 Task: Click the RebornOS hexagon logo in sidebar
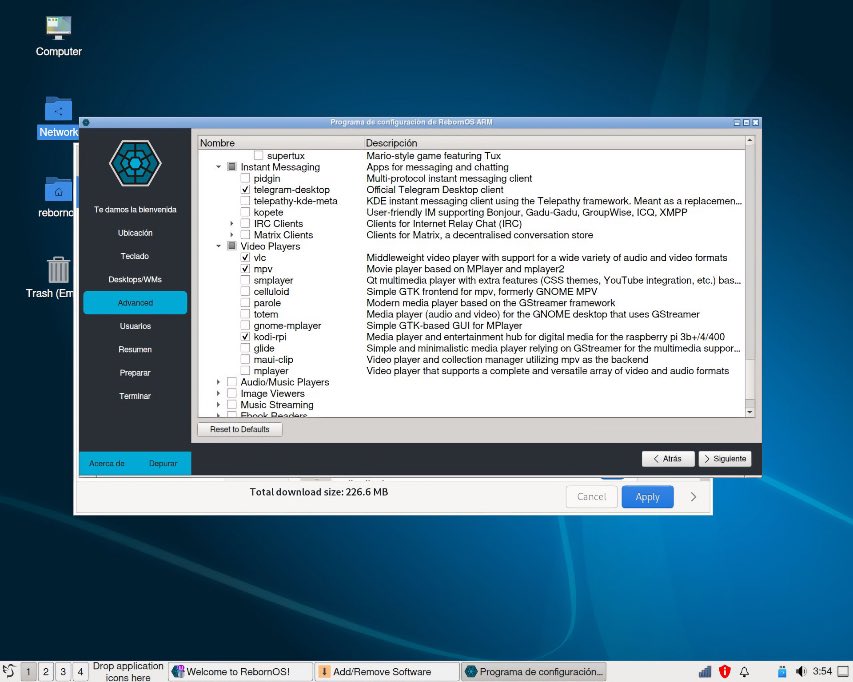pos(135,163)
